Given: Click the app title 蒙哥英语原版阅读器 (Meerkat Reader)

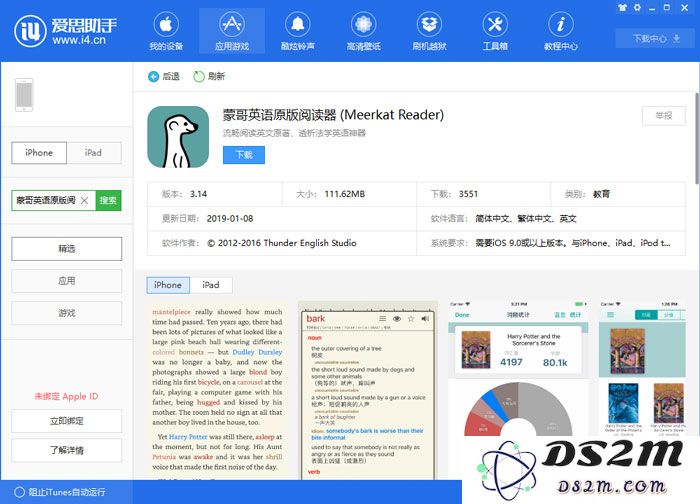Looking at the screenshot, I should point(333,115).
